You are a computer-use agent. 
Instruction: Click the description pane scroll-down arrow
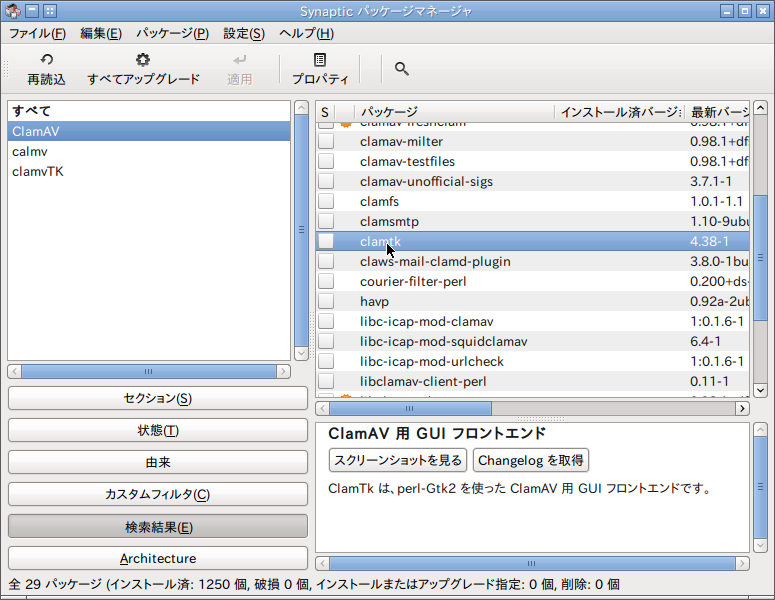(x=760, y=545)
